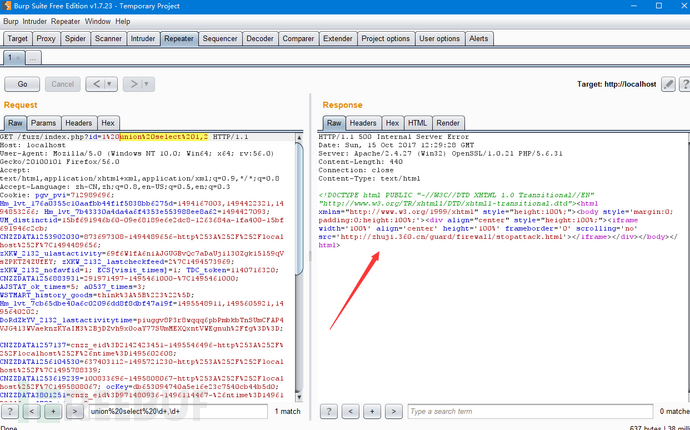The height and width of the screenshot is (430, 690).
Task: Select the Request Params tab
Action: tap(43, 123)
